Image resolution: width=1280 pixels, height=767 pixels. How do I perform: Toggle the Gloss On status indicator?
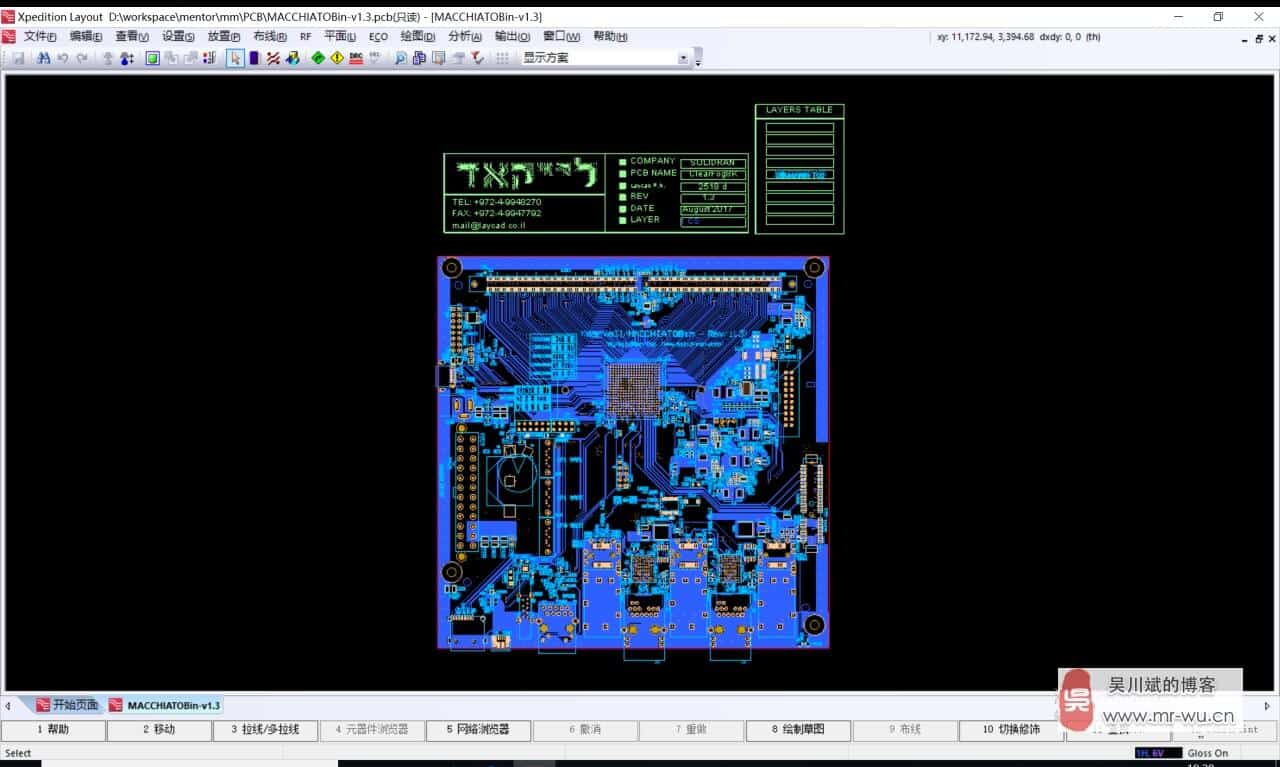(x=1207, y=753)
